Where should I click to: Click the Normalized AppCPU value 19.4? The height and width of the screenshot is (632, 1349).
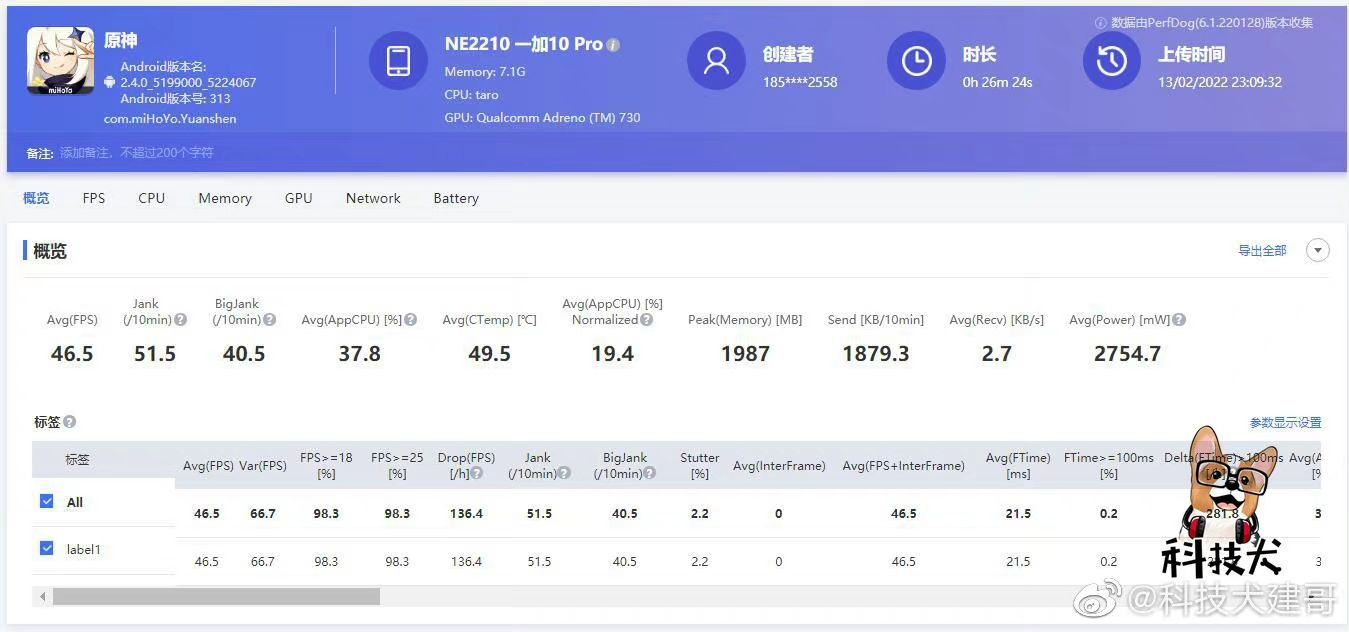[612, 354]
